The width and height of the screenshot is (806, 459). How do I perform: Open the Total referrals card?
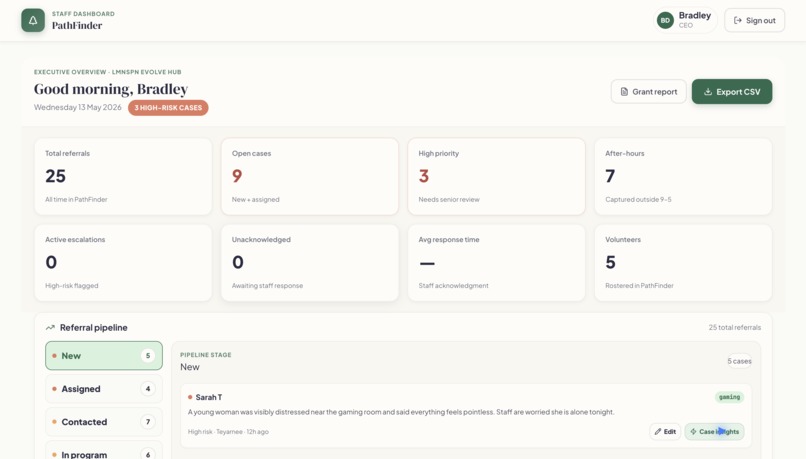pos(123,176)
